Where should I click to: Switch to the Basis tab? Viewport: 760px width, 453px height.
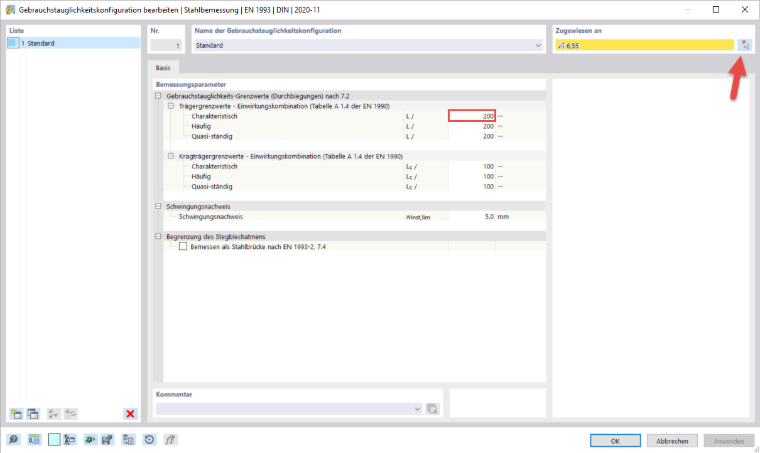(163, 68)
